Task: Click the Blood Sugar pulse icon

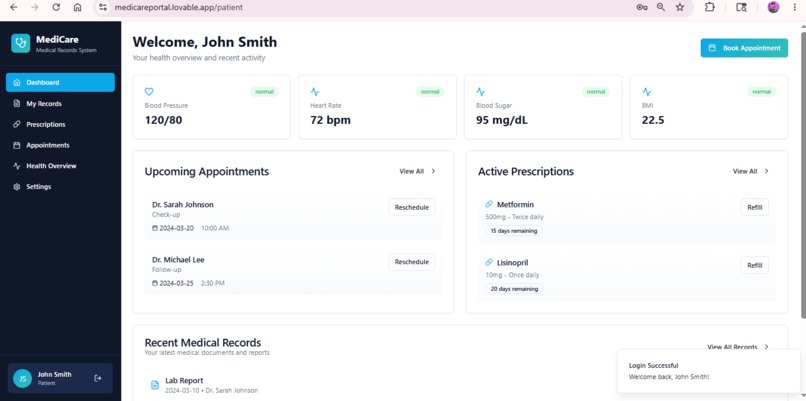Action: coord(481,92)
